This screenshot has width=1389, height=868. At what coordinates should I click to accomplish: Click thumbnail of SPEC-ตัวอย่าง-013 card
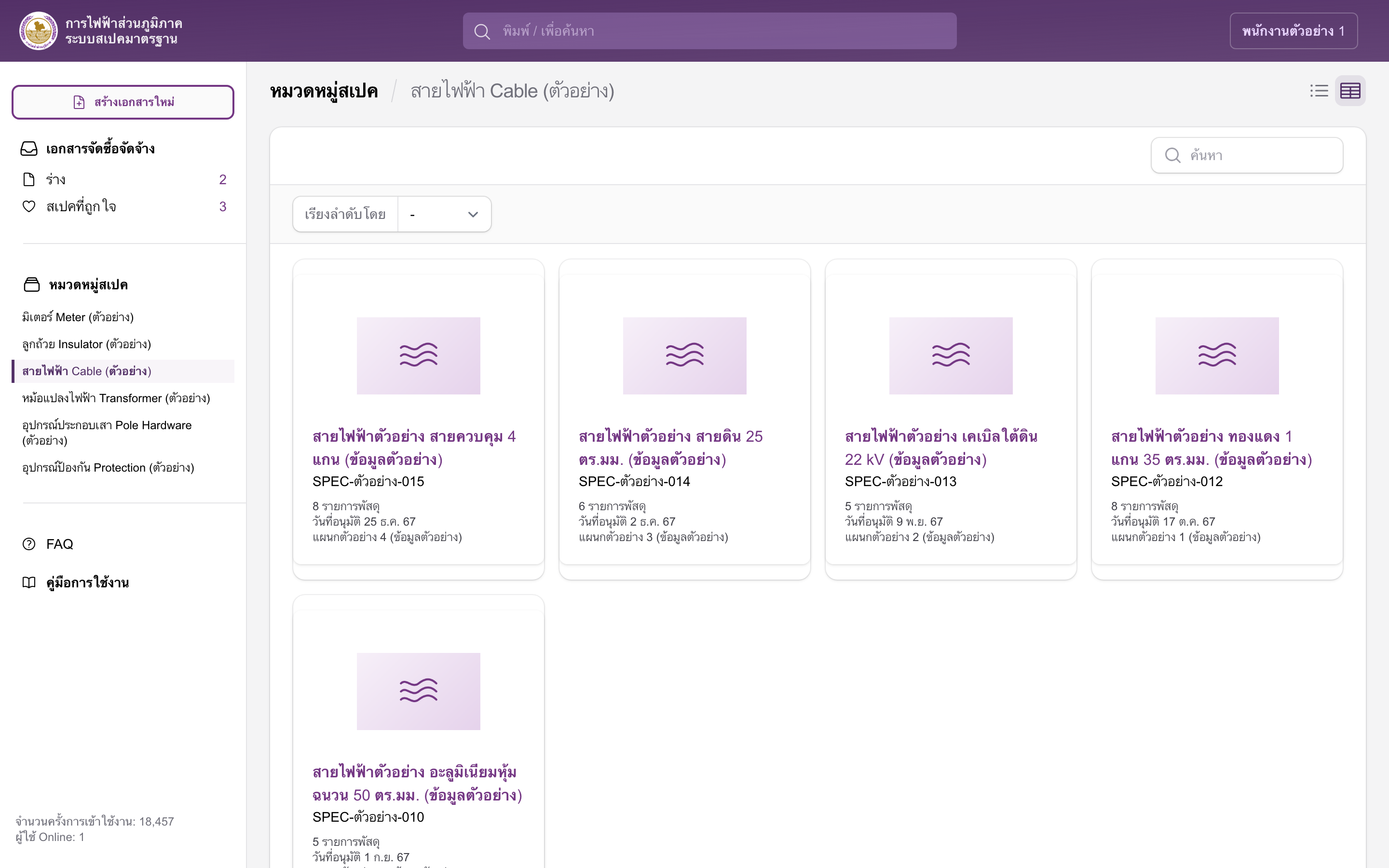point(951,355)
